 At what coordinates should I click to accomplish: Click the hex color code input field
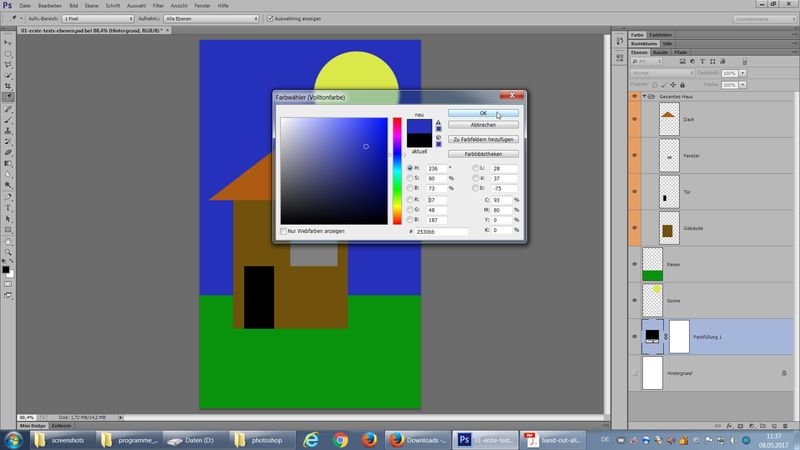tap(441, 231)
